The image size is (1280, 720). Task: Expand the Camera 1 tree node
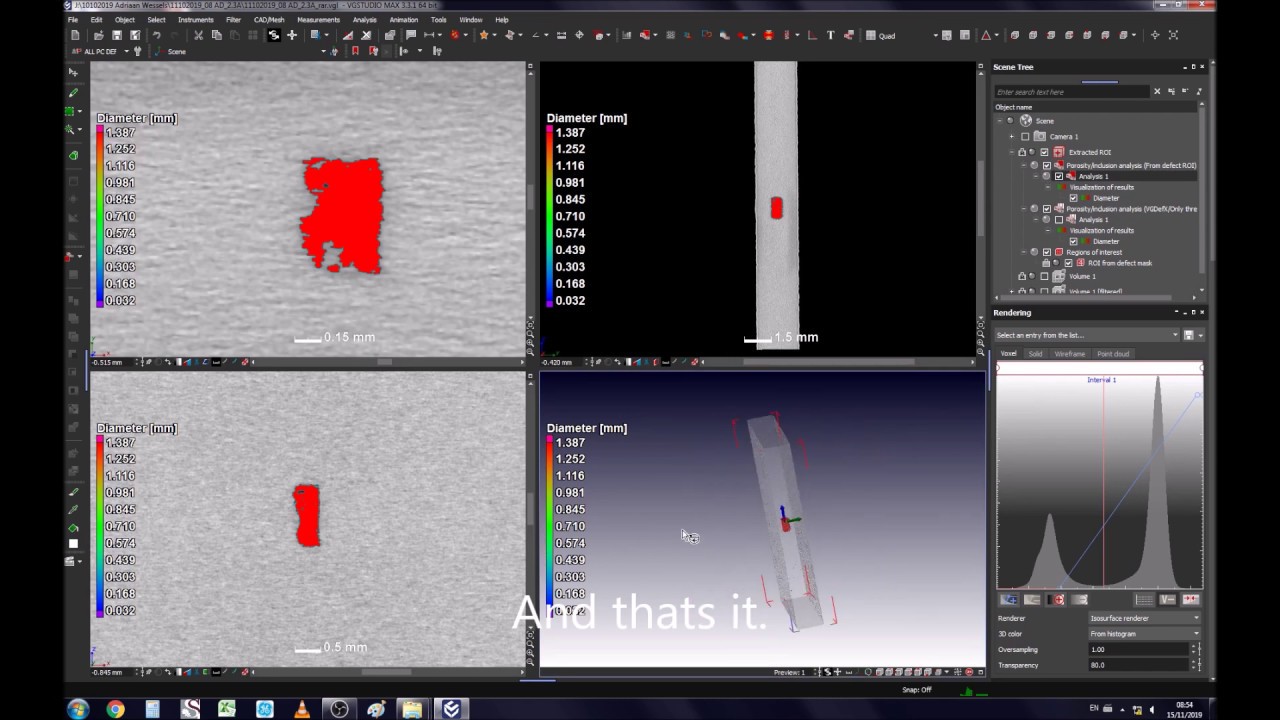pyautogui.click(x=1011, y=136)
